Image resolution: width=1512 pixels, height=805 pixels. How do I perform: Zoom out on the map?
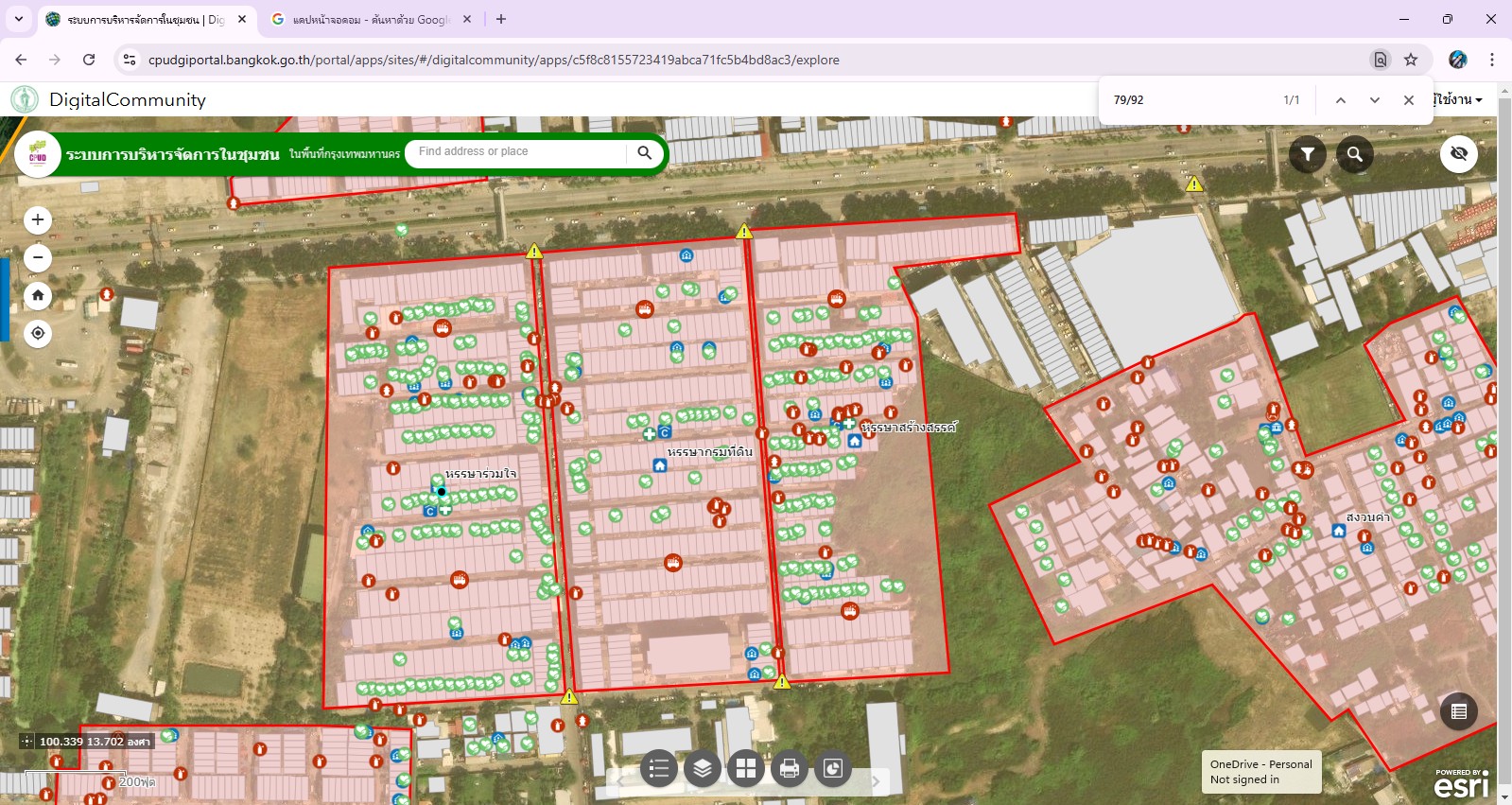[x=38, y=257]
